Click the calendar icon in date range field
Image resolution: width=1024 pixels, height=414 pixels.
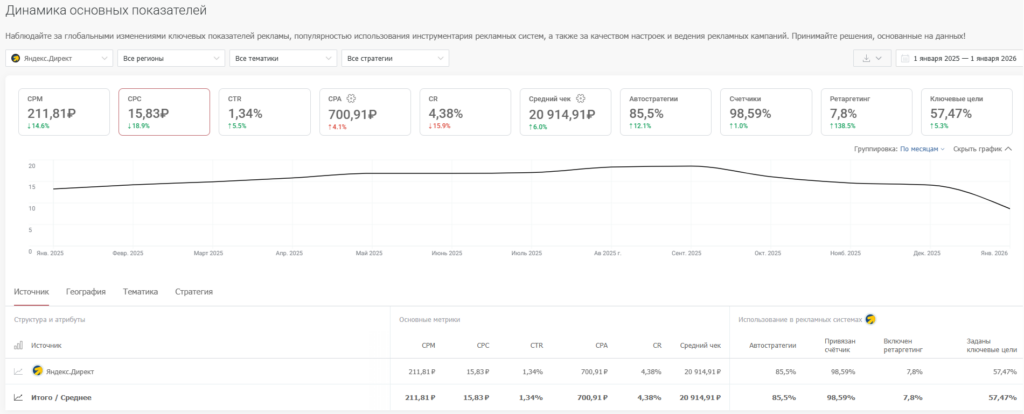[905, 59]
